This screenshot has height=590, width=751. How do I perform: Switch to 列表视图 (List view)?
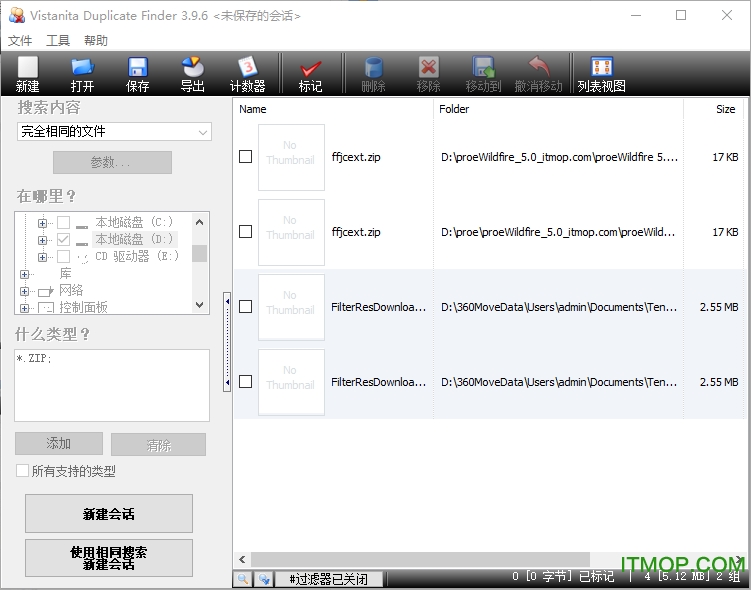602,73
